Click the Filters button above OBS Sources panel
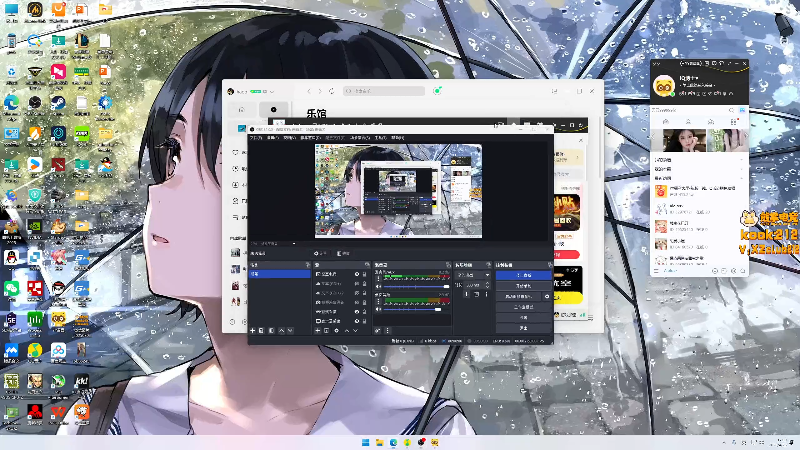 coord(343,253)
